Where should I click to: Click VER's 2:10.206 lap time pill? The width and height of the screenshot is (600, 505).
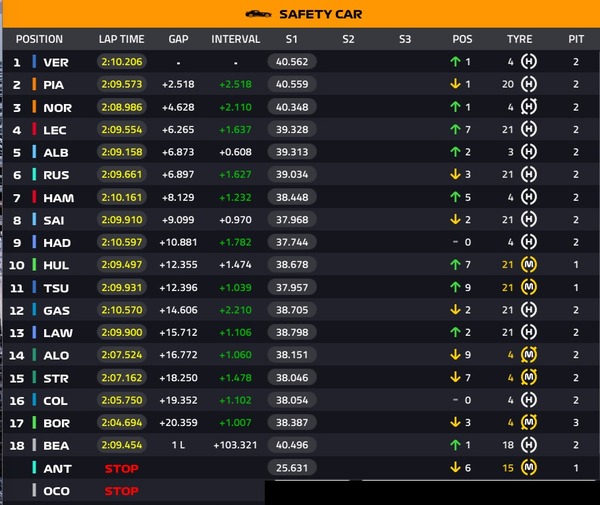pyautogui.click(x=122, y=62)
